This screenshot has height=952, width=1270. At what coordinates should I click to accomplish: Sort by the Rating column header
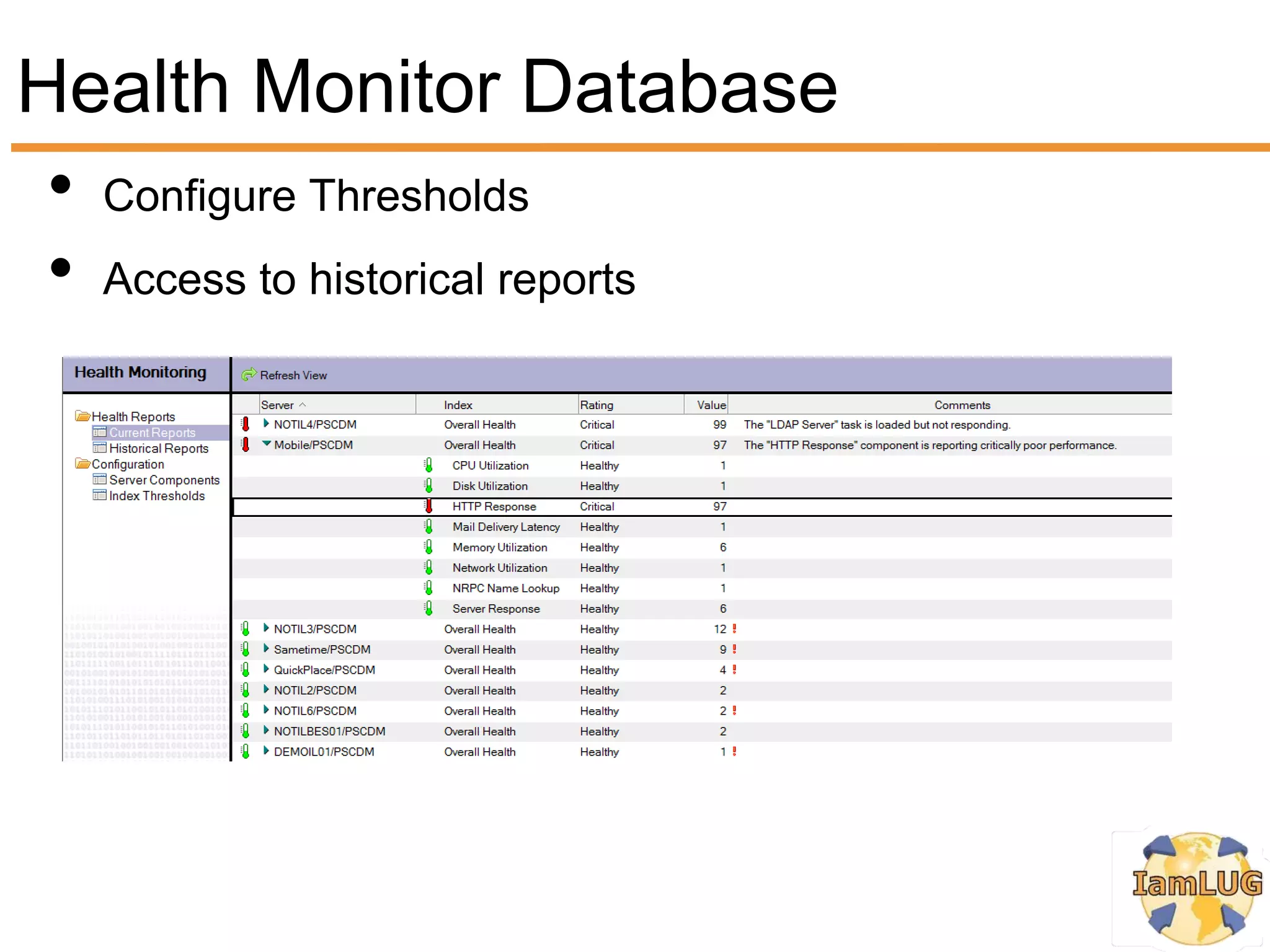[631, 405]
